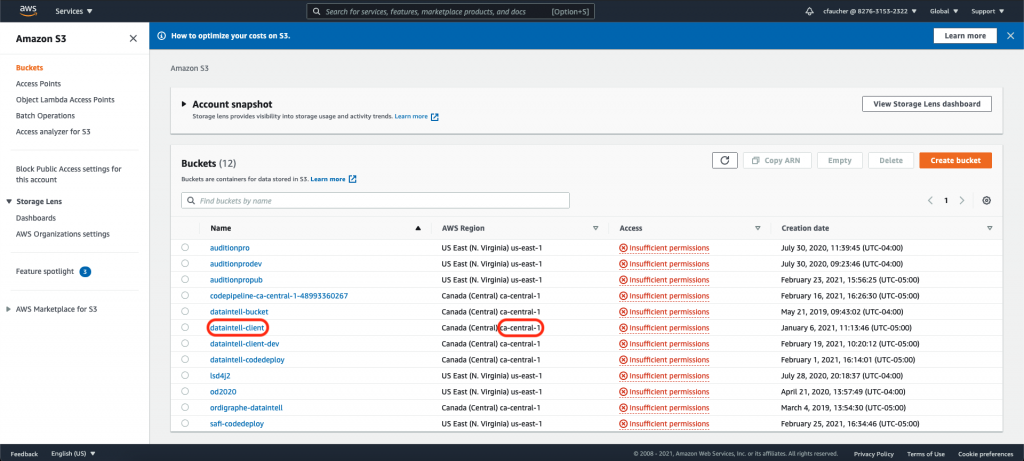Select the dataintell-codedeploy radio button
Viewport: 1024px width, 461px height.
click(185, 359)
